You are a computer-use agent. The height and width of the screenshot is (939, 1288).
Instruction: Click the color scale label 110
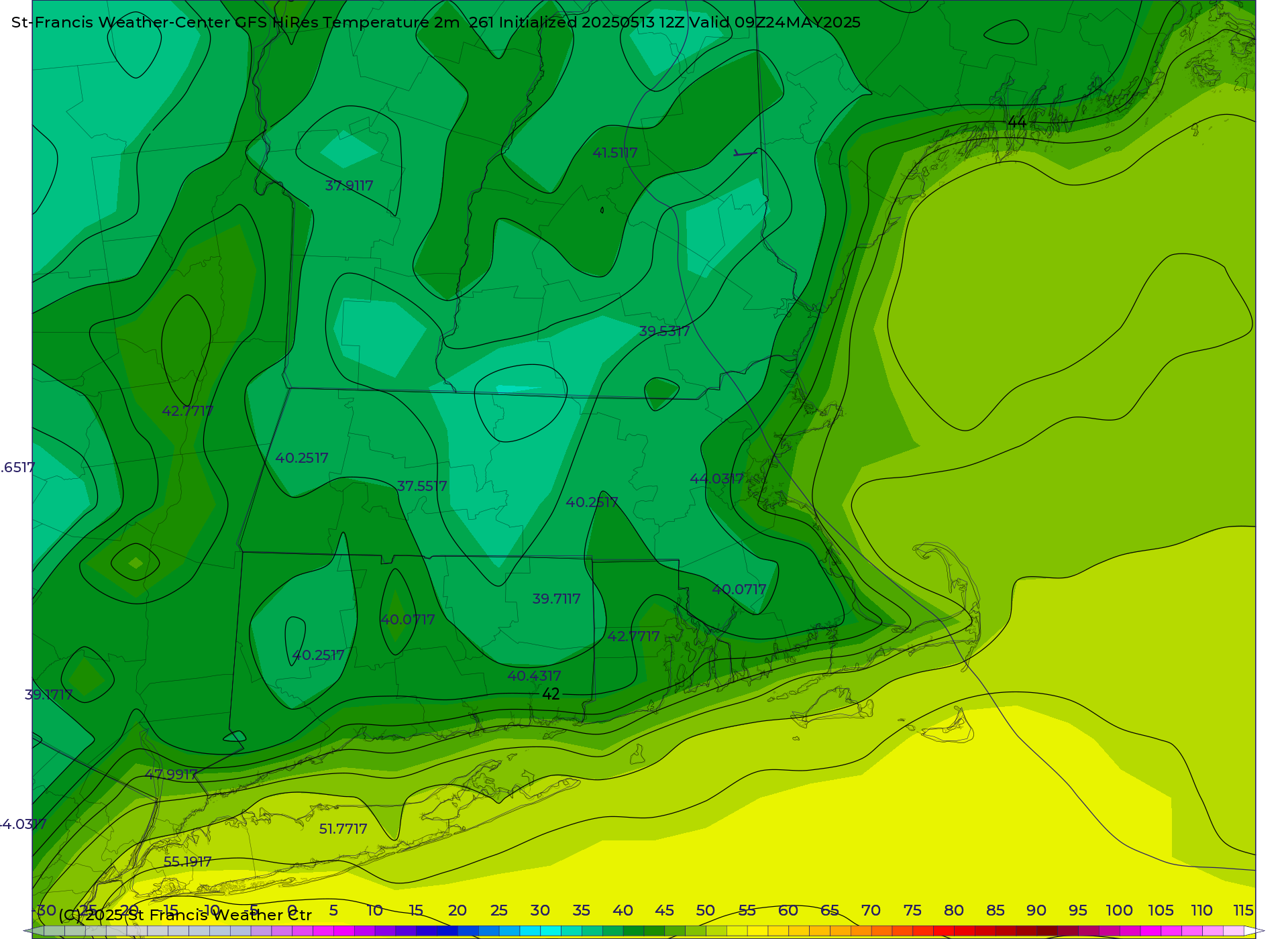(1202, 910)
